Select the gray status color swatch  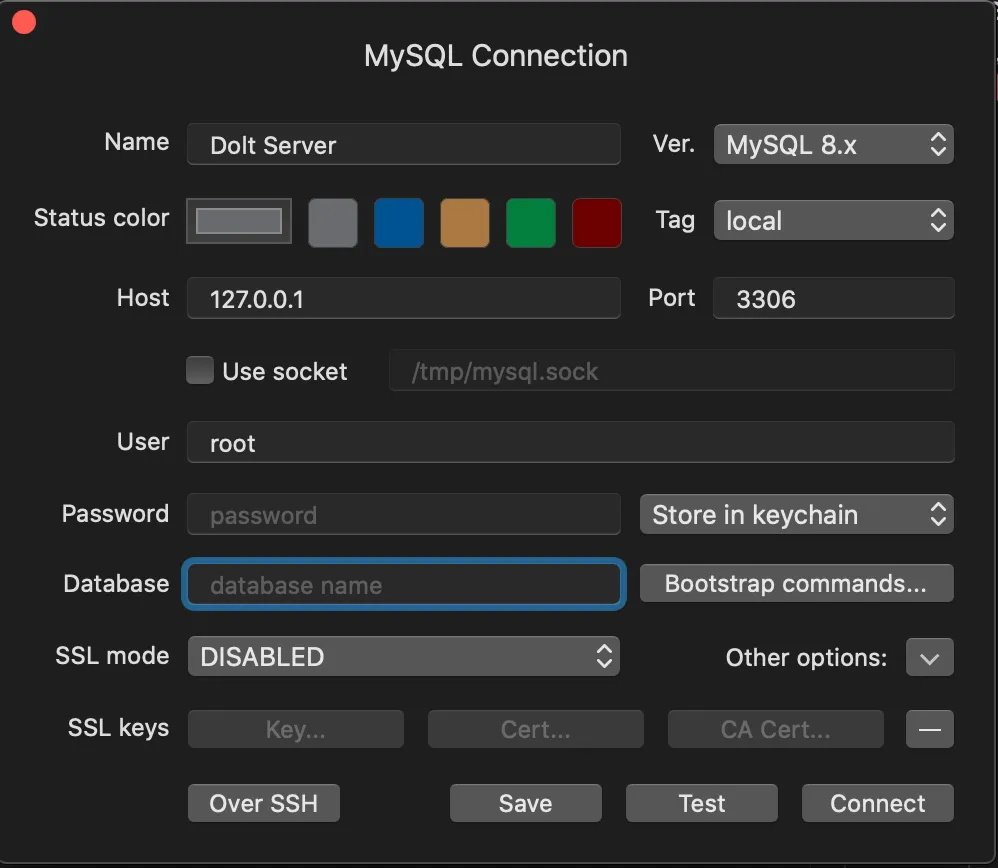333,222
